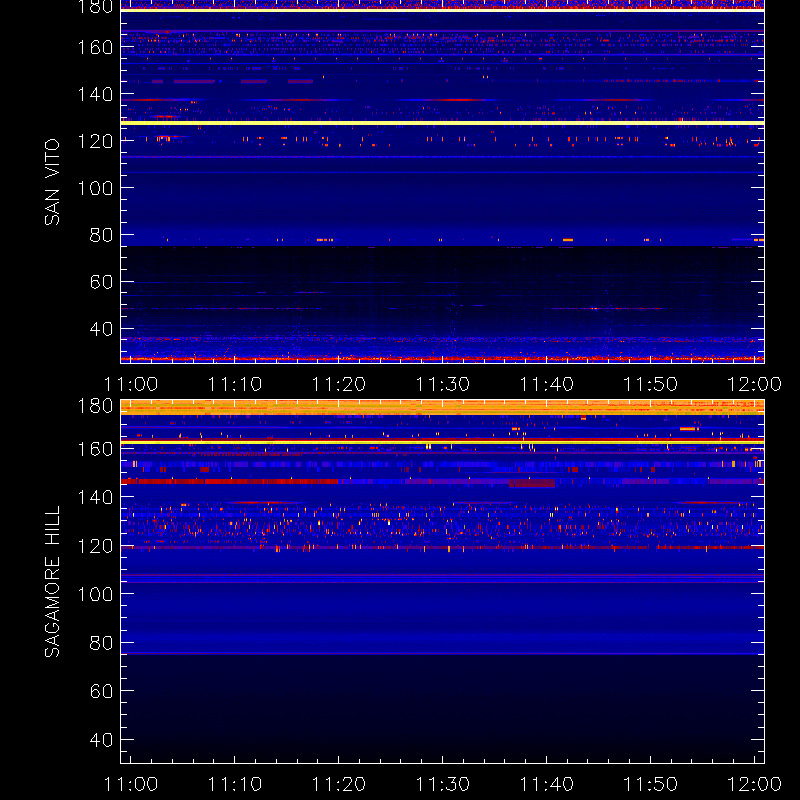Click the 11:30 time label under Sagamore Hill plot
Screen dimensions: 800x800
tap(443, 784)
